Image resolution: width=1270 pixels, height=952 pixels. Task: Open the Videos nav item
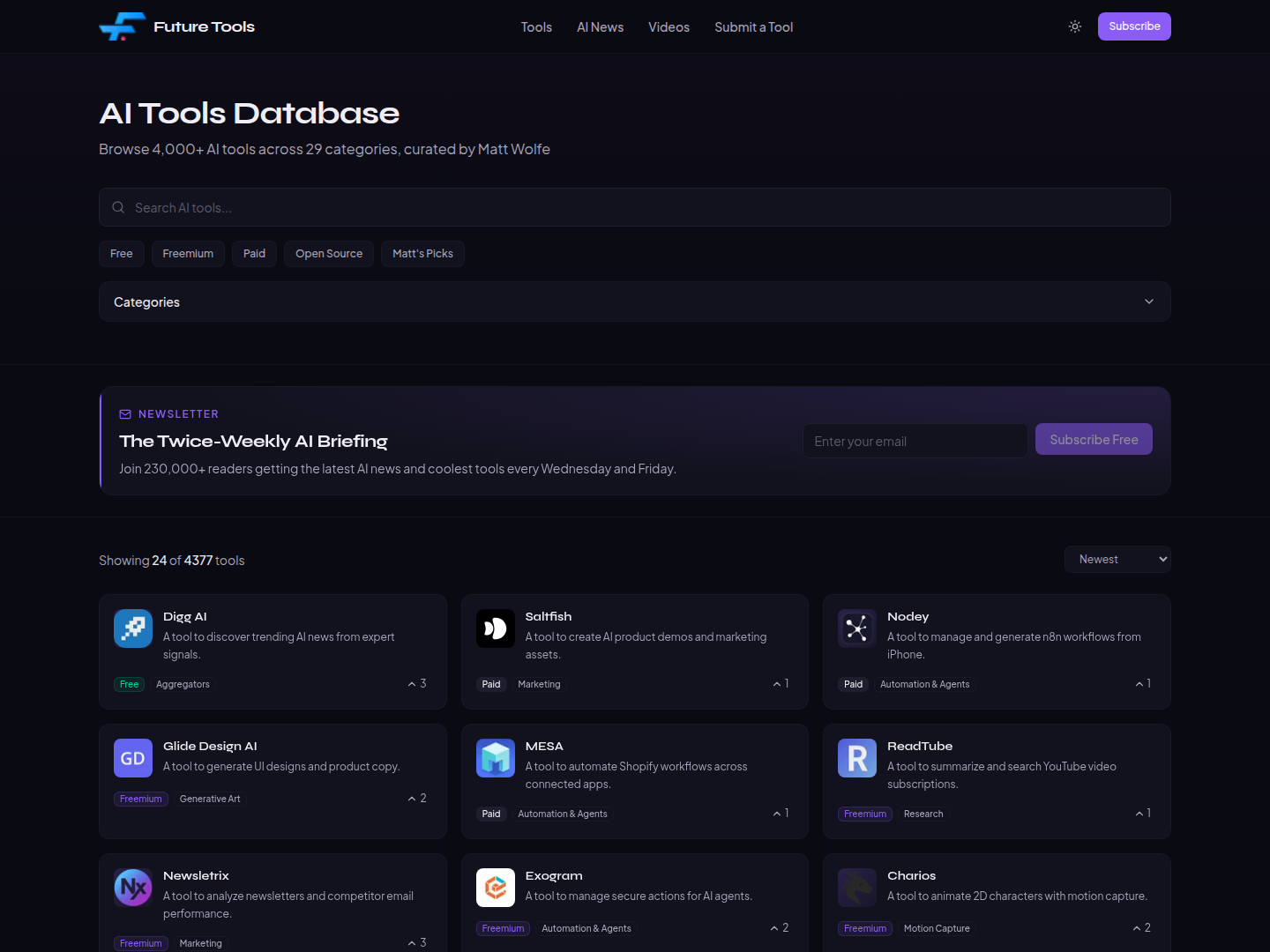coord(669,27)
